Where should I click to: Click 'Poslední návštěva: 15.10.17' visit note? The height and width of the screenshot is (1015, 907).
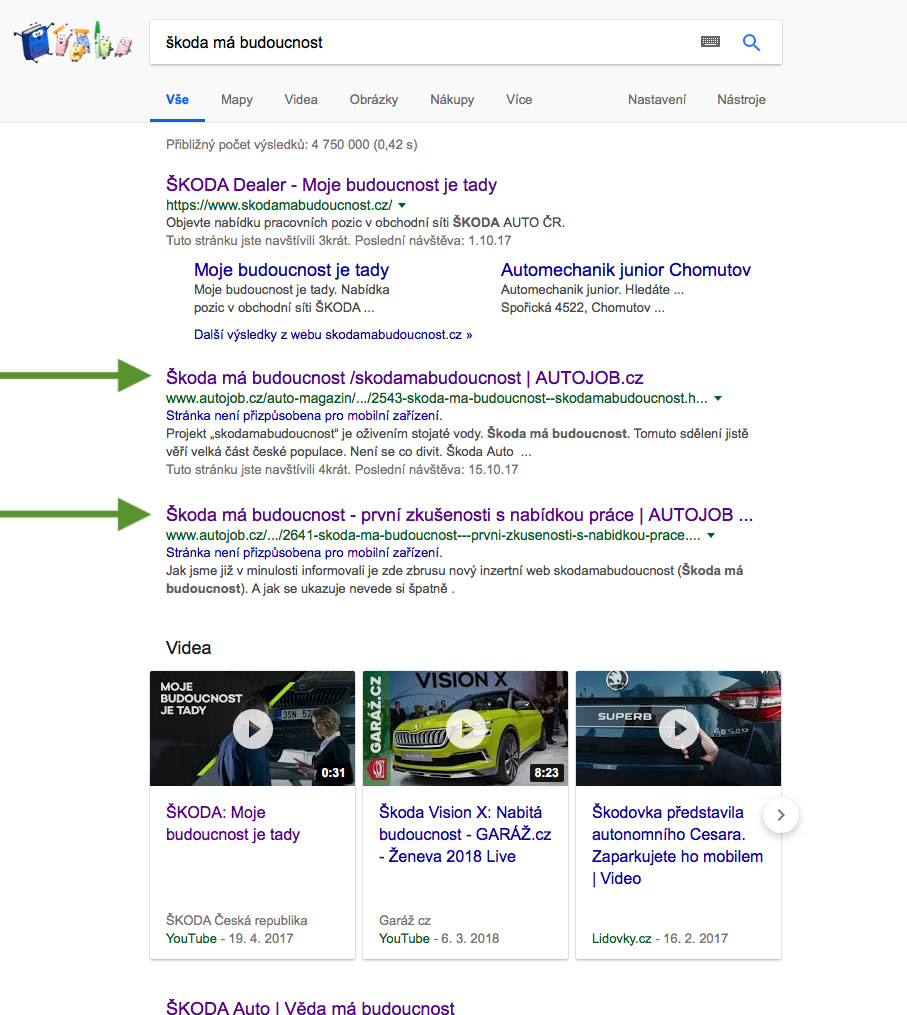click(x=436, y=470)
